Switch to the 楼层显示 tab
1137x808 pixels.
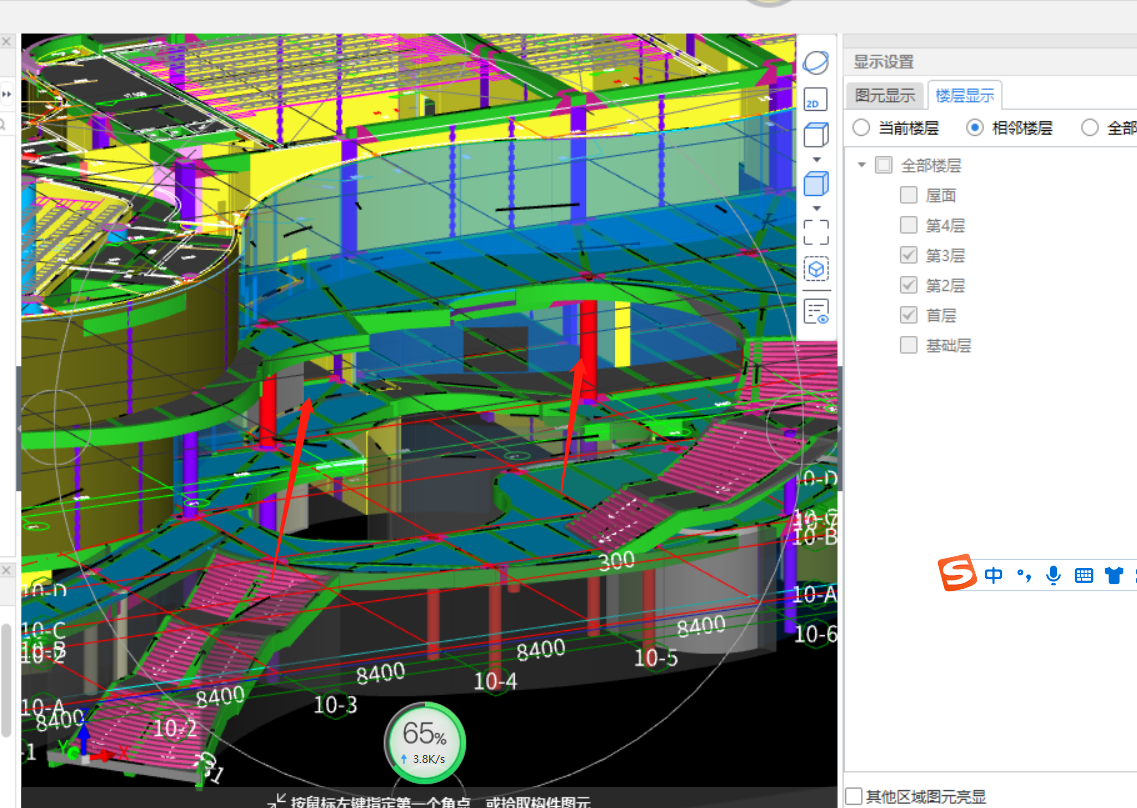[964, 96]
